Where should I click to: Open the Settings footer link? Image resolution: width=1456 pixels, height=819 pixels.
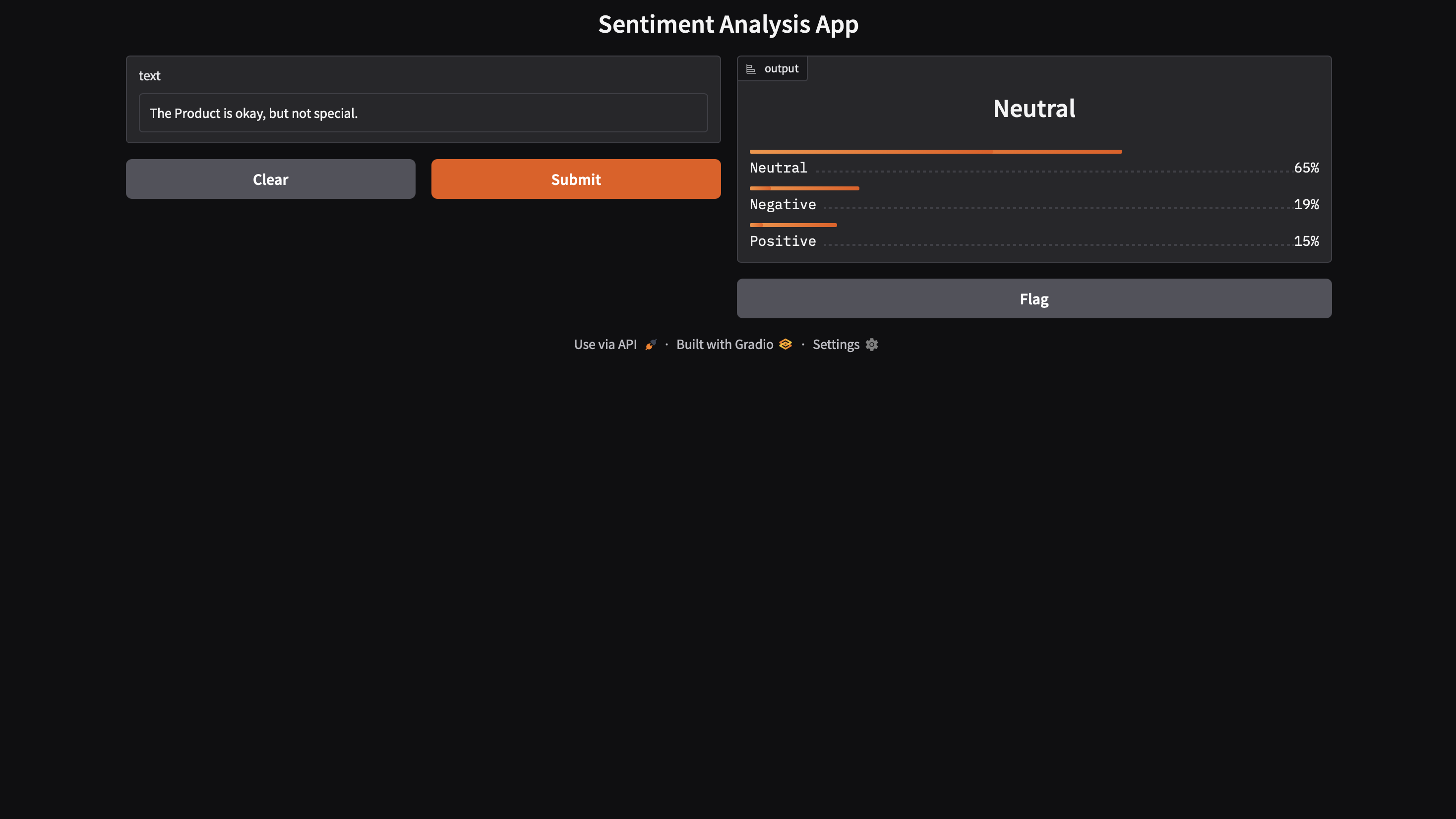click(x=836, y=345)
